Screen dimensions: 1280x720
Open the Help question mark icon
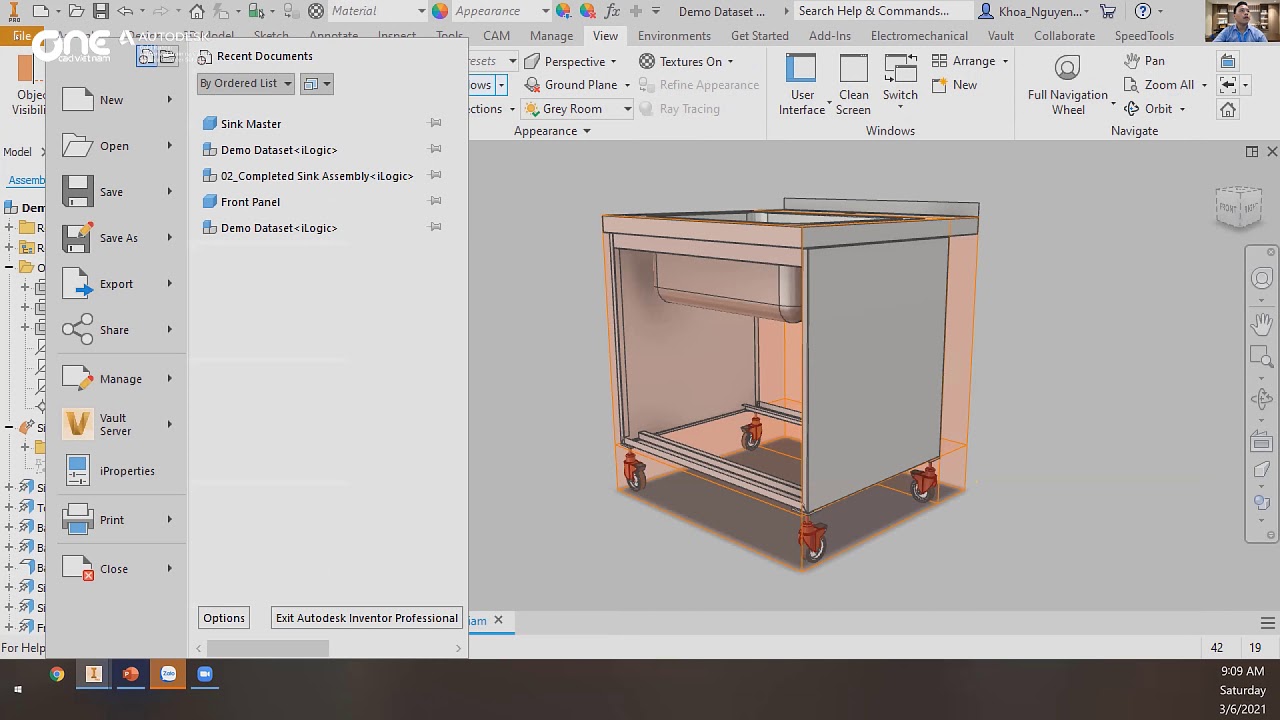[x=1143, y=11]
